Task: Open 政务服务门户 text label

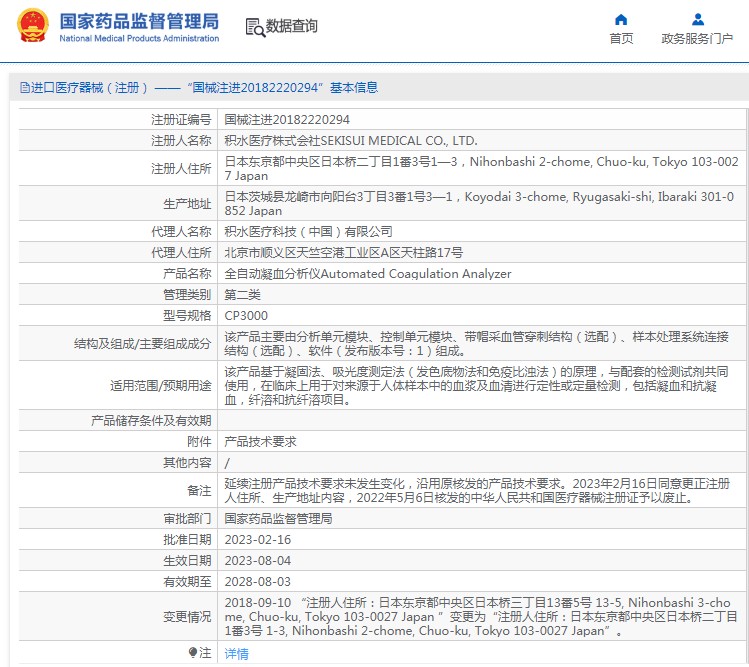Action: (x=697, y=39)
